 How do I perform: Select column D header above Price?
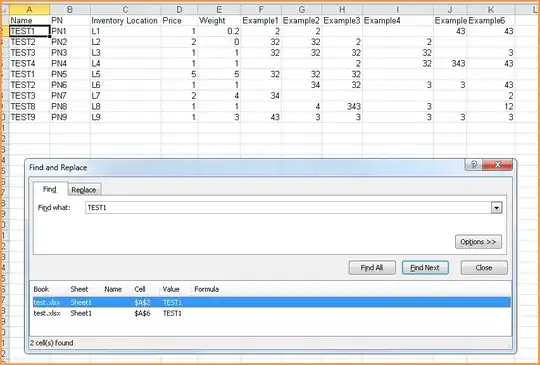(179, 10)
